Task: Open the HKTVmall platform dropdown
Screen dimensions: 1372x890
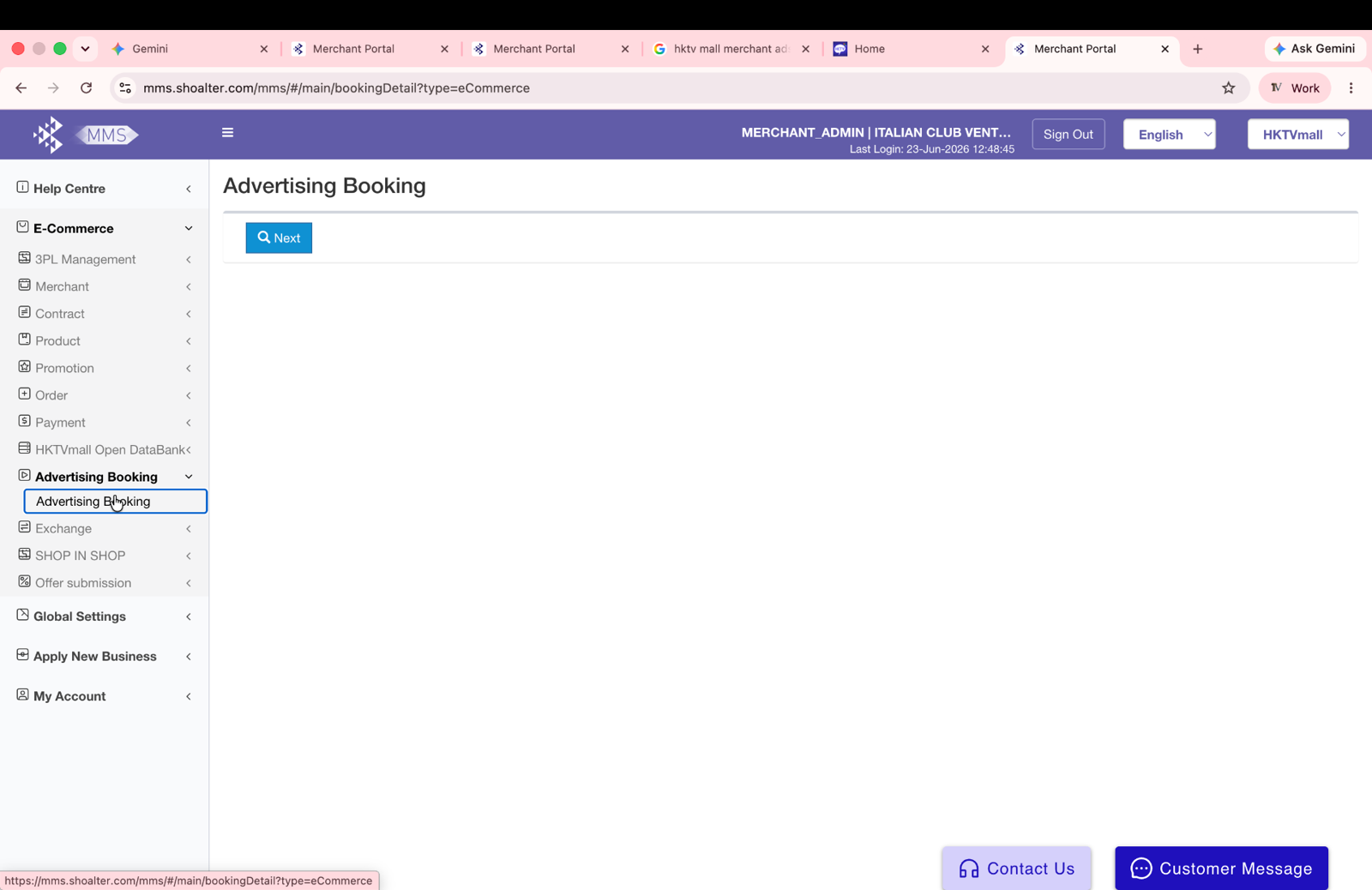Action: pyautogui.click(x=1297, y=135)
